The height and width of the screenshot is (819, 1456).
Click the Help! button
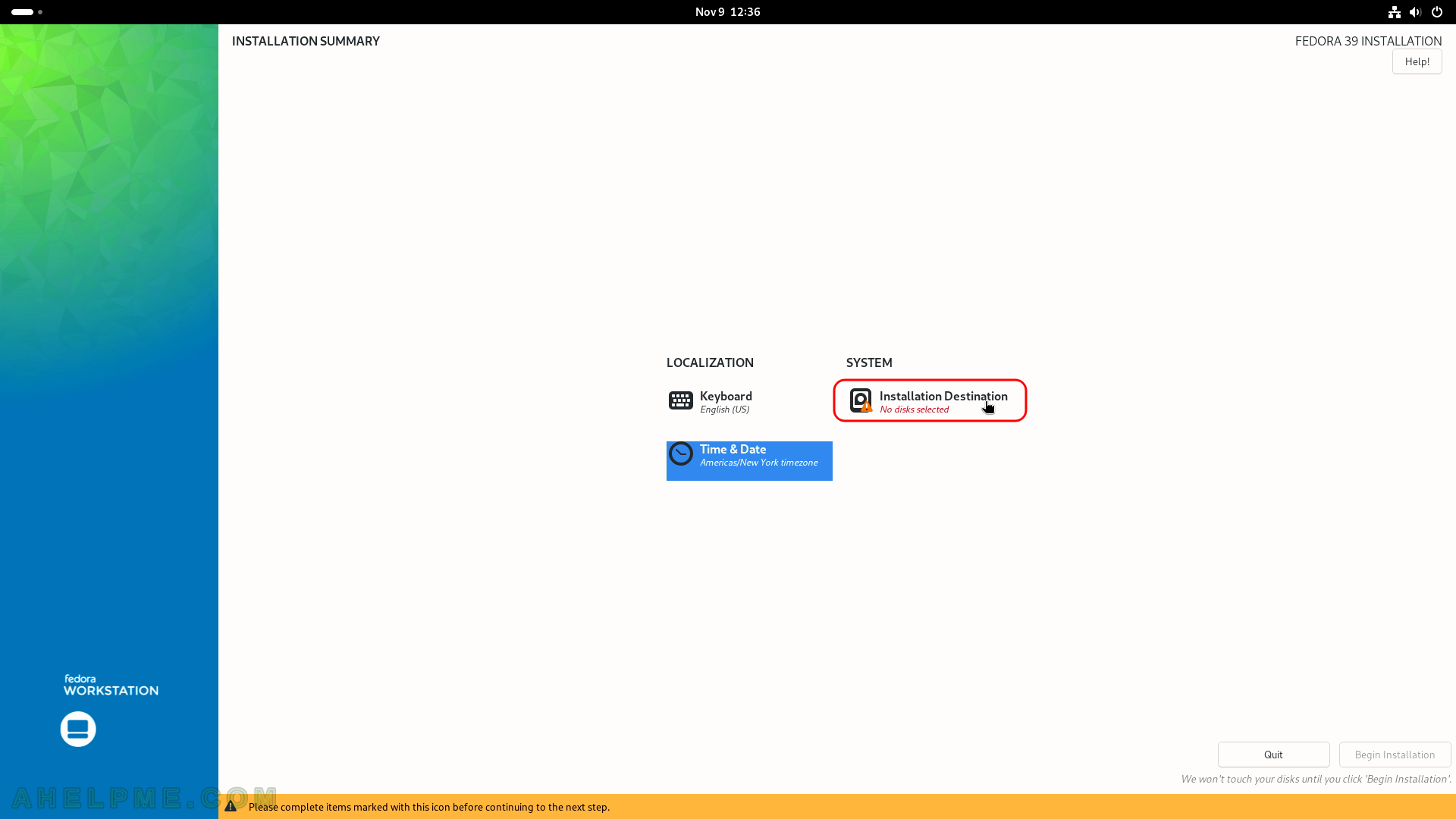(1417, 61)
